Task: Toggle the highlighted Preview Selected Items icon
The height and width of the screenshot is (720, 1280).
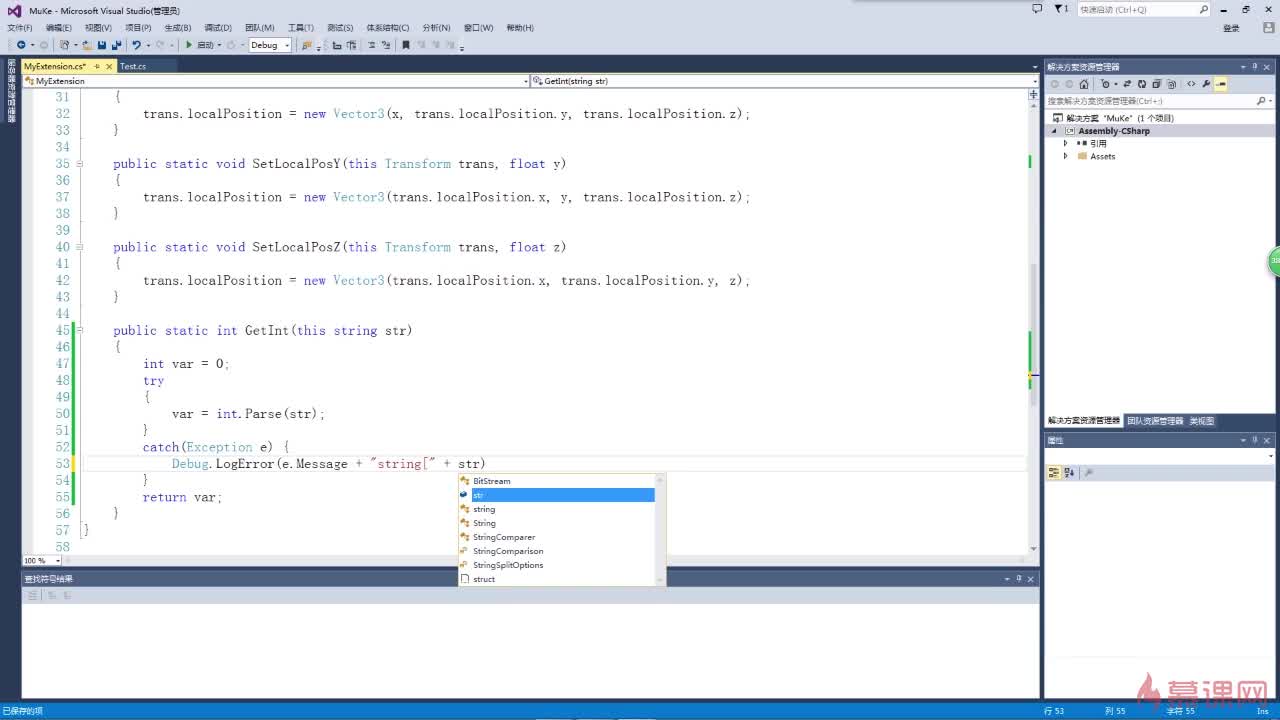Action: point(1221,84)
